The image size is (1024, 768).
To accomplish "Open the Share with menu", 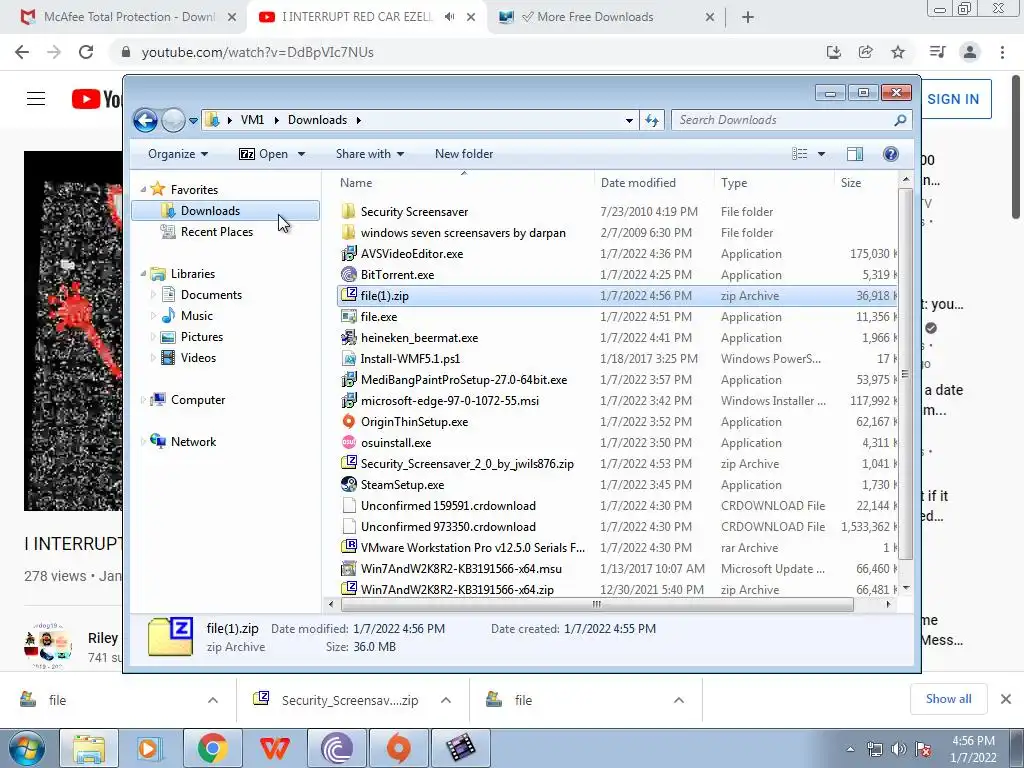I will (370, 154).
